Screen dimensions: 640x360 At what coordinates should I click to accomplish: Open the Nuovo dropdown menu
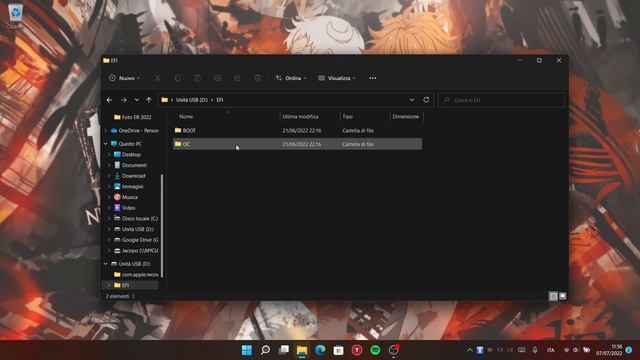click(x=124, y=78)
